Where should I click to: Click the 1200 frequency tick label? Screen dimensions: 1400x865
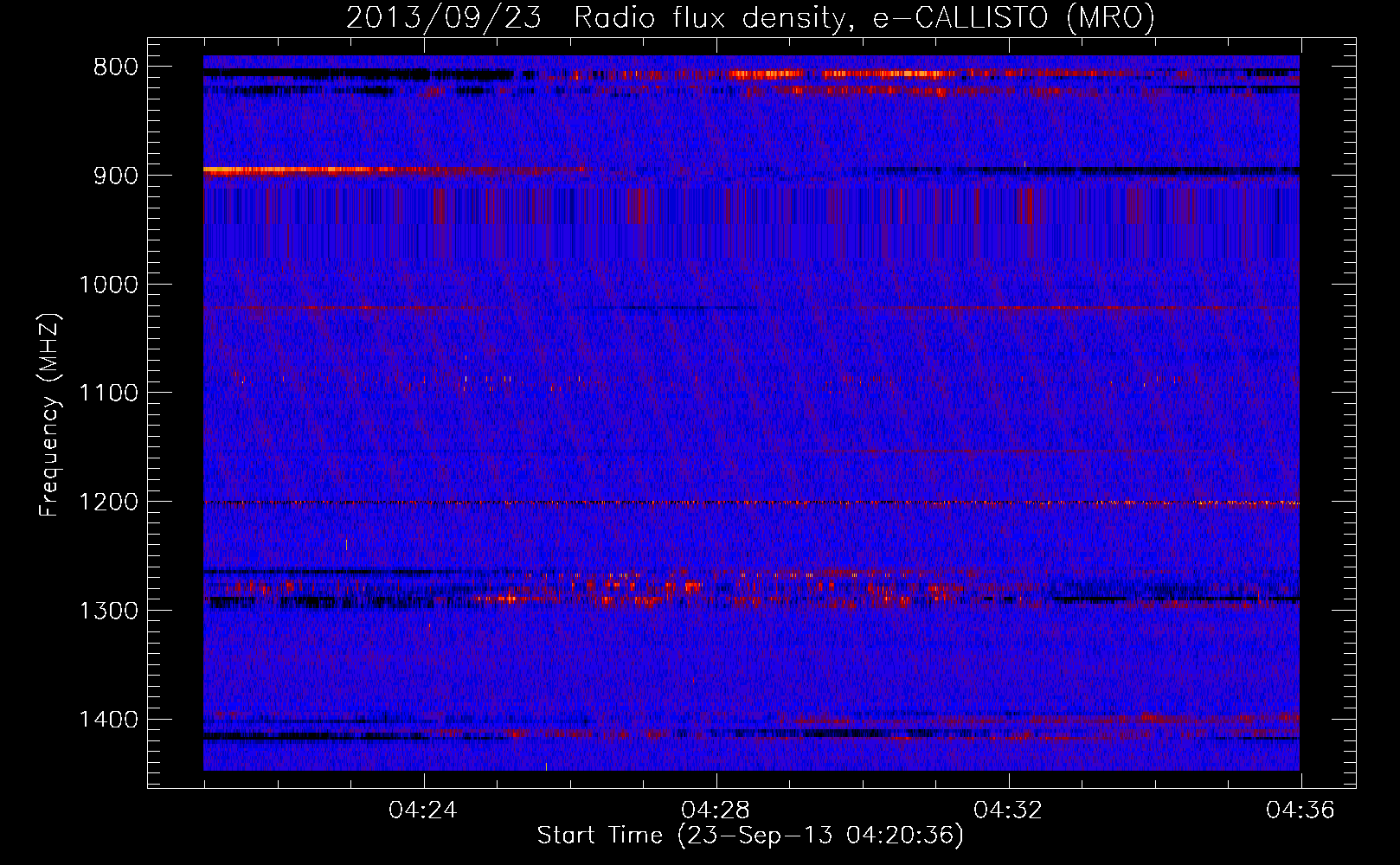point(108,502)
